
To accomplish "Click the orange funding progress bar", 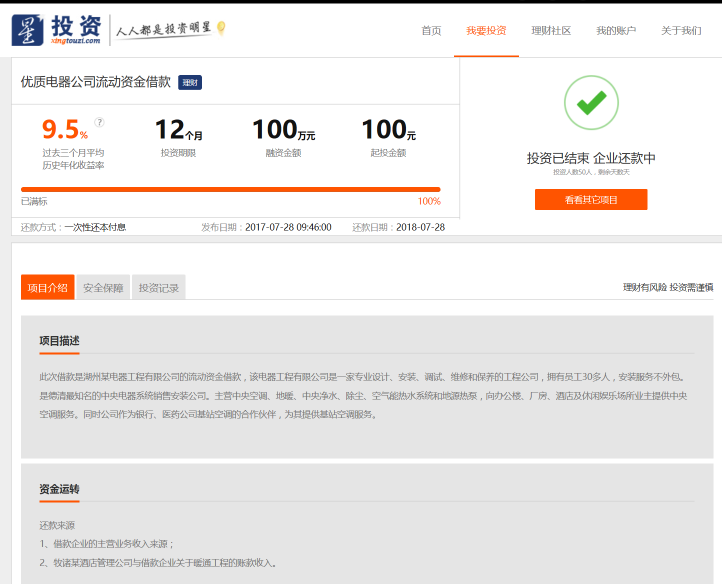I will pyautogui.click(x=230, y=189).
